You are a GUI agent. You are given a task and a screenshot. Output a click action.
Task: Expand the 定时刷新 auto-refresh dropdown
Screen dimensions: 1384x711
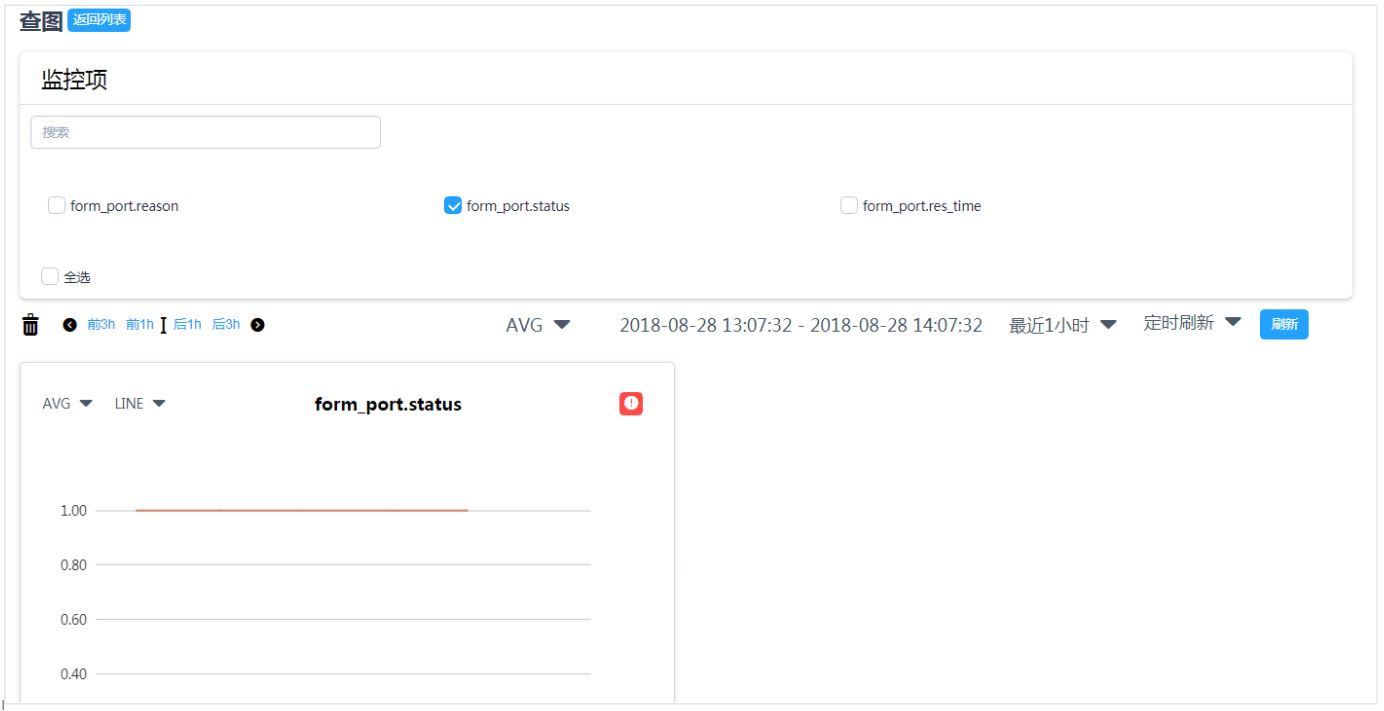(1190, 323)
